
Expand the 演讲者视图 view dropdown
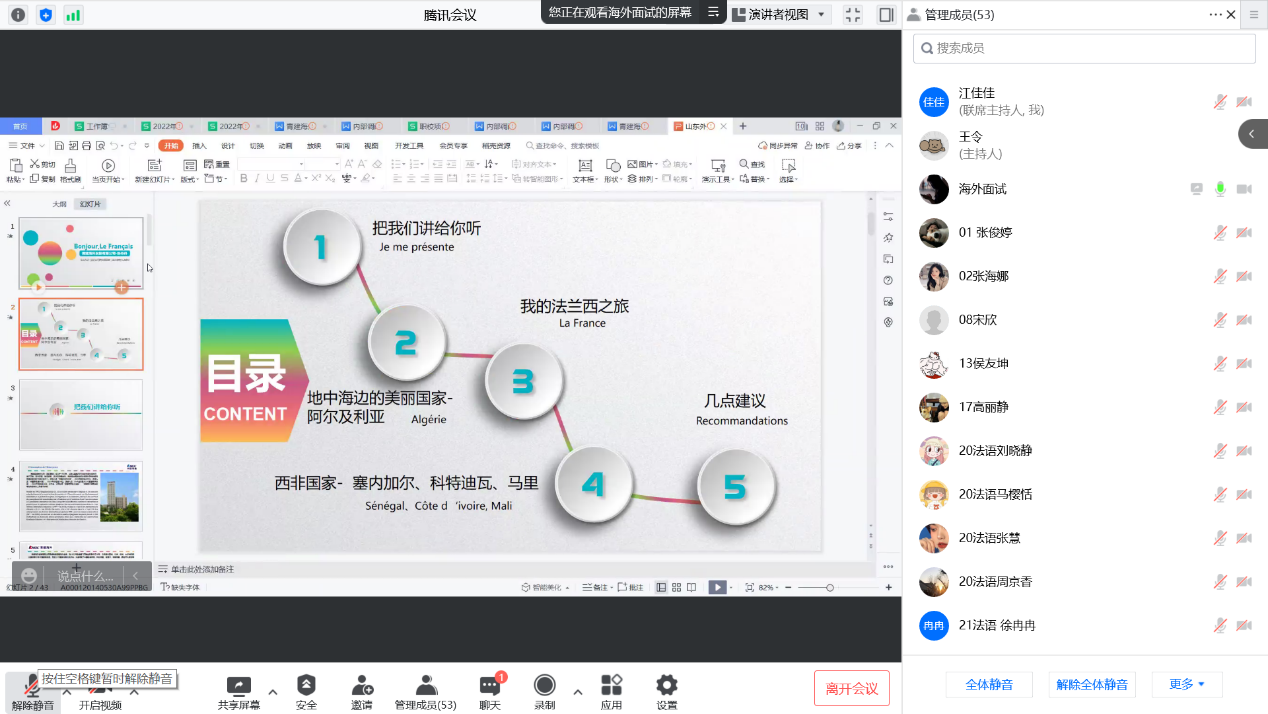780,15
